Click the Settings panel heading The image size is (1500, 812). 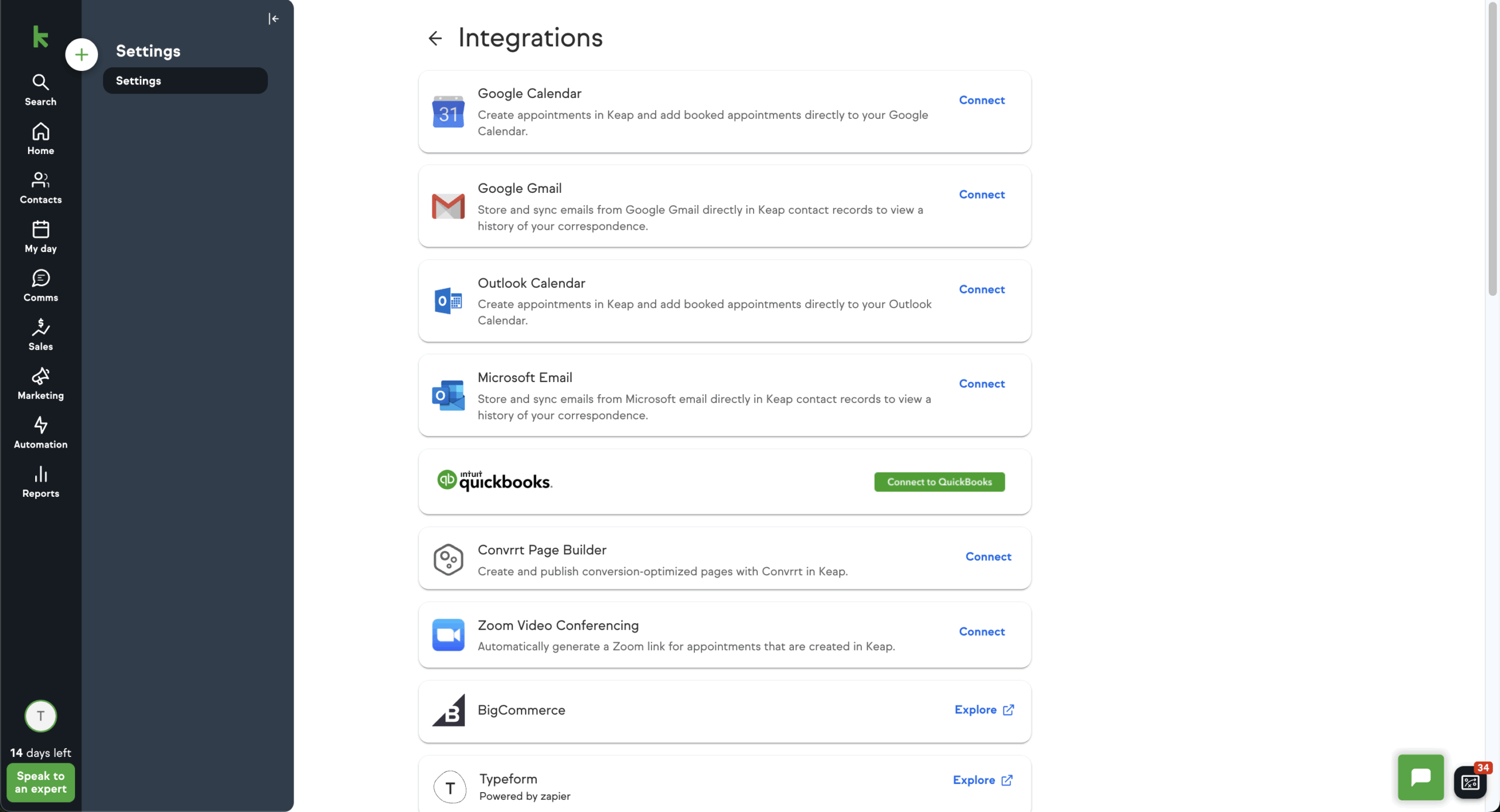148,51
